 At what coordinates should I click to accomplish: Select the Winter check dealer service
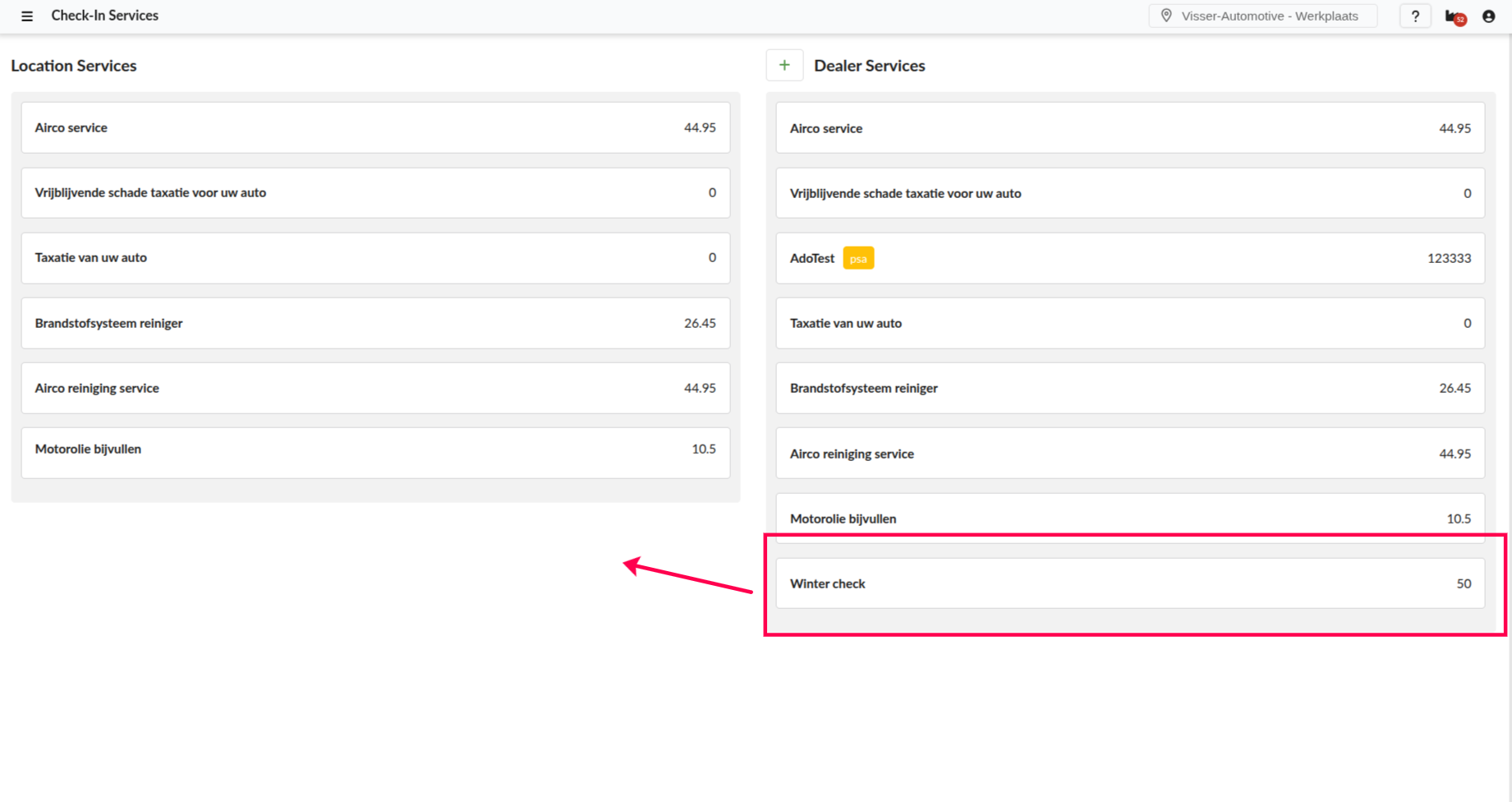pyautogui.click(x=1130, y=583)
